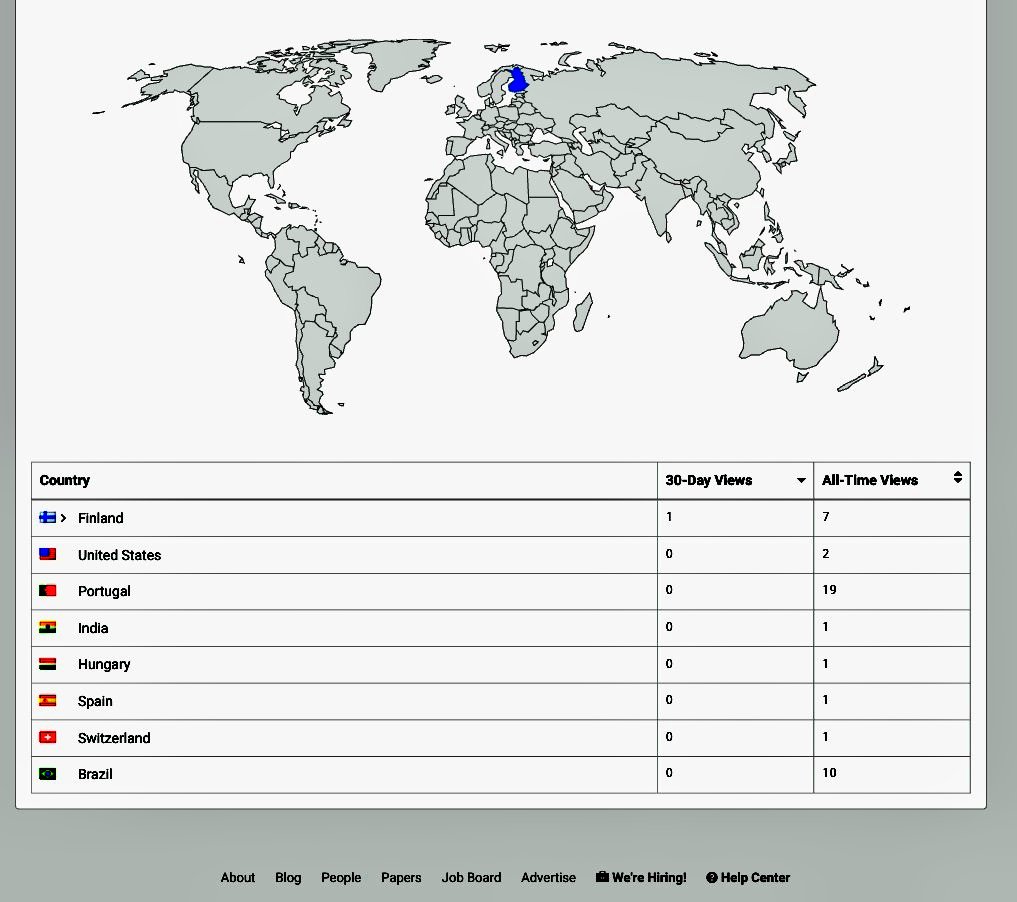The image size is (1017, 902).
Task: Click Madagascar on the world map
Action: [x=583, y=313]
